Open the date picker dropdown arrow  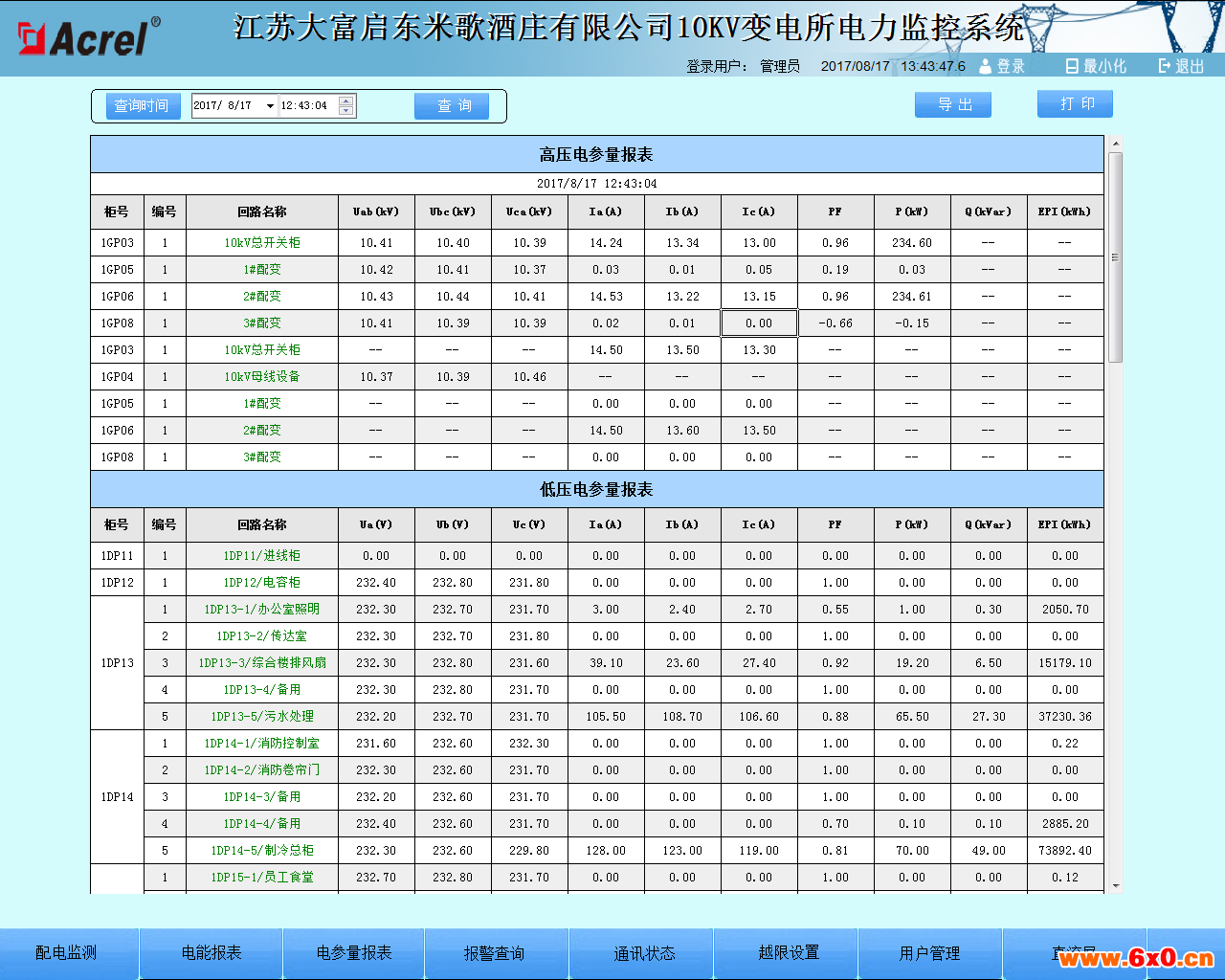[x=270, y=106]
